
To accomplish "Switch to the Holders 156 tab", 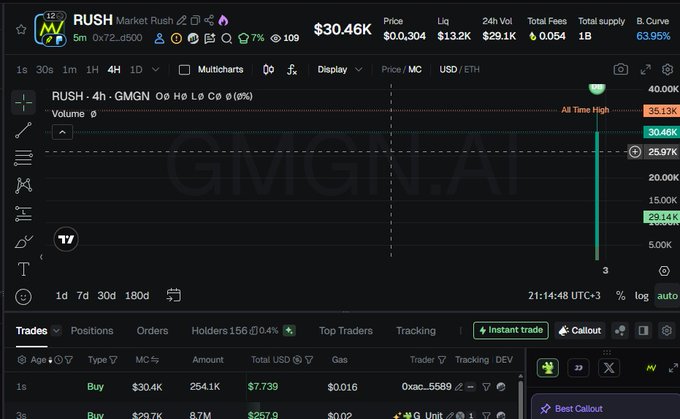I will pos(219,331).
